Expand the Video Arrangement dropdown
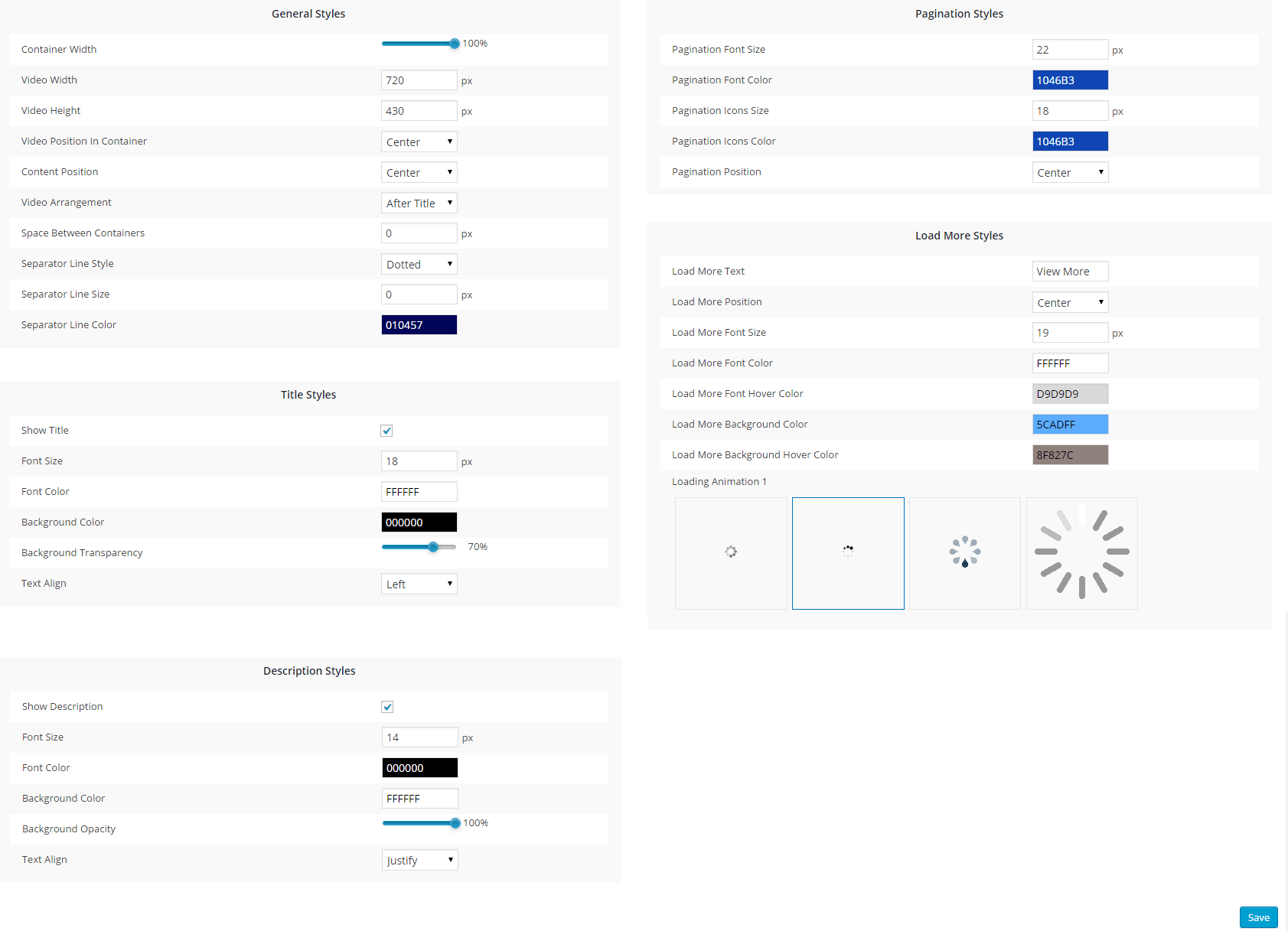 [419, 203]
